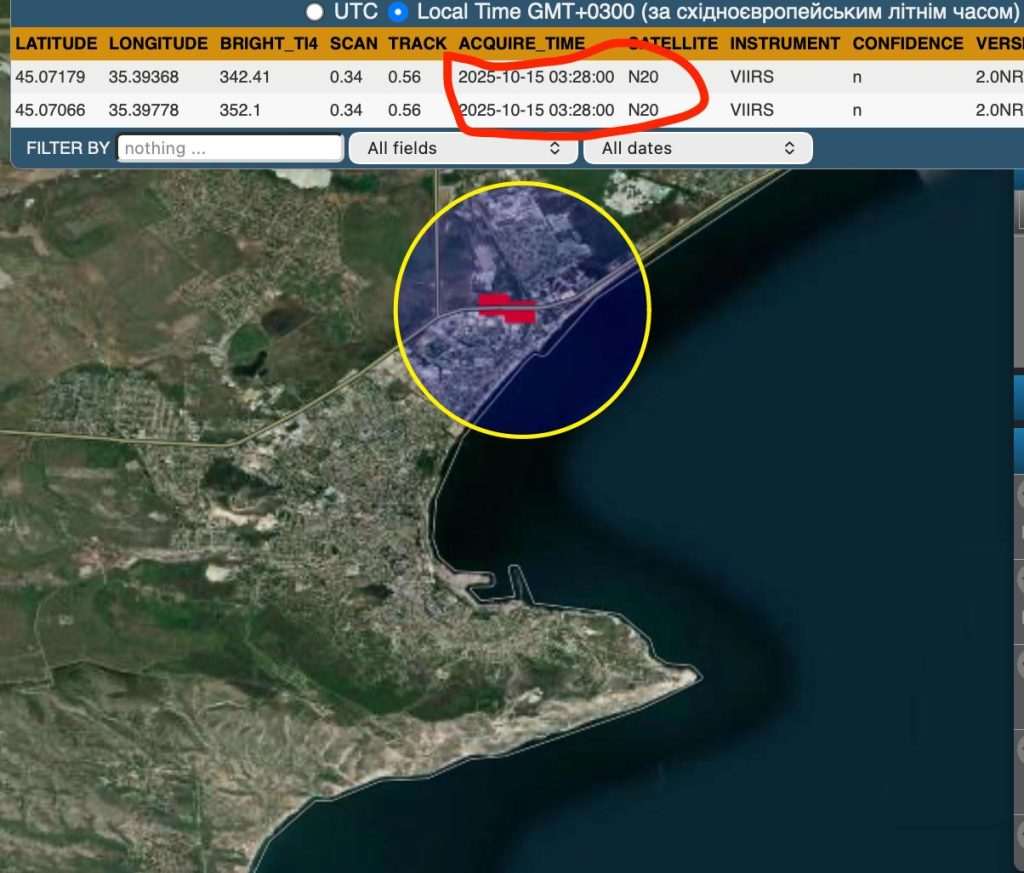The width and height of the screenshot is (1024, 873).
Task: Click the red fire detection marker on map
Action: tap(506, 308)
